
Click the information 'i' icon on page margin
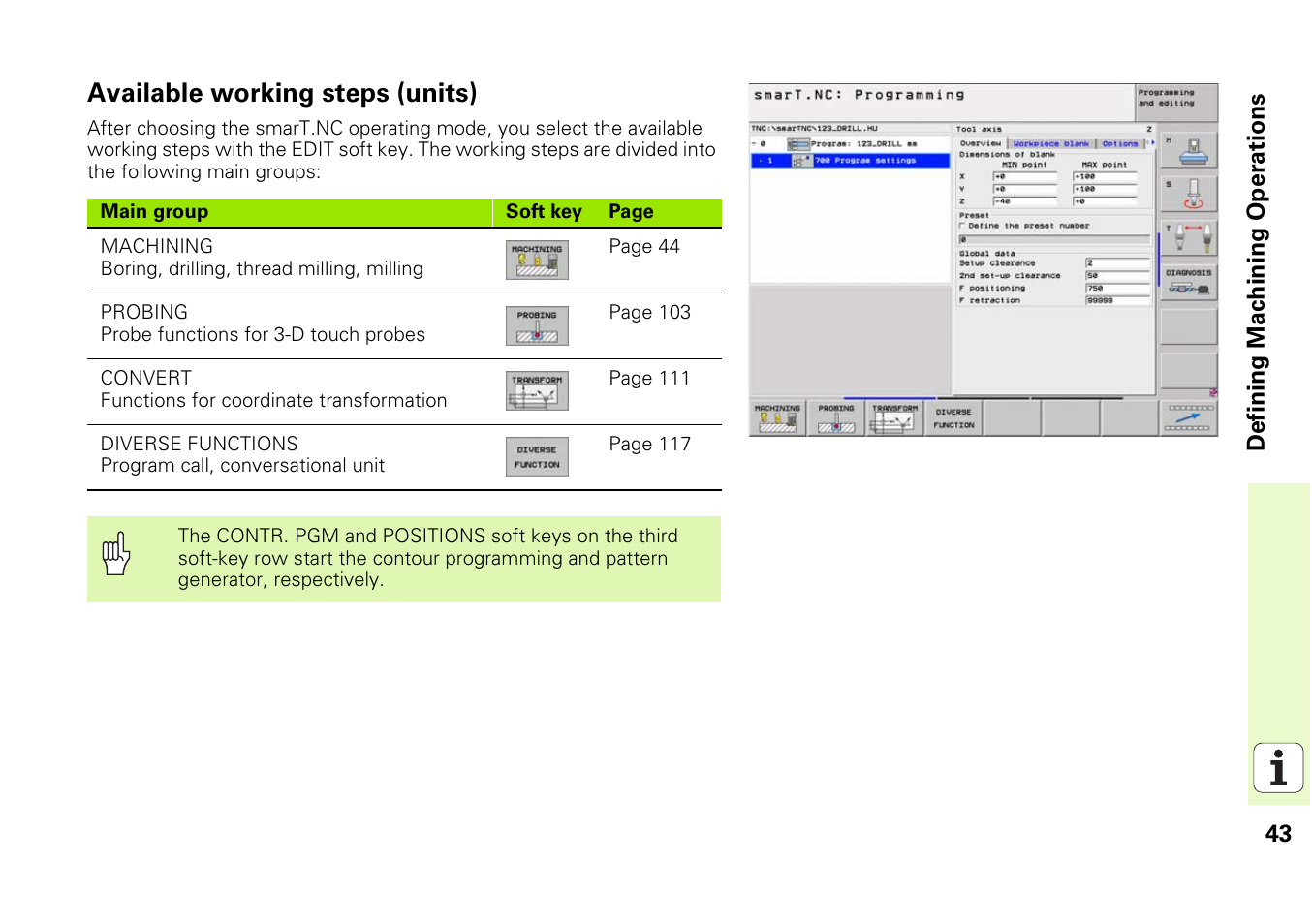coord(1278,768)
